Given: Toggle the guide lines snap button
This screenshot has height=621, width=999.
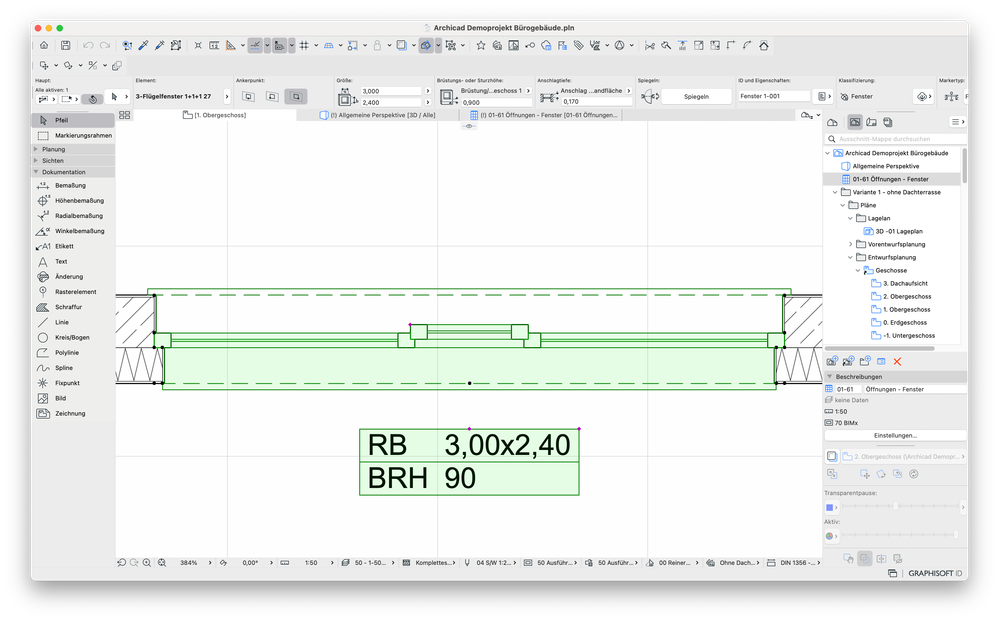Looking at the screenshot, I should click(x=255, y=45).
